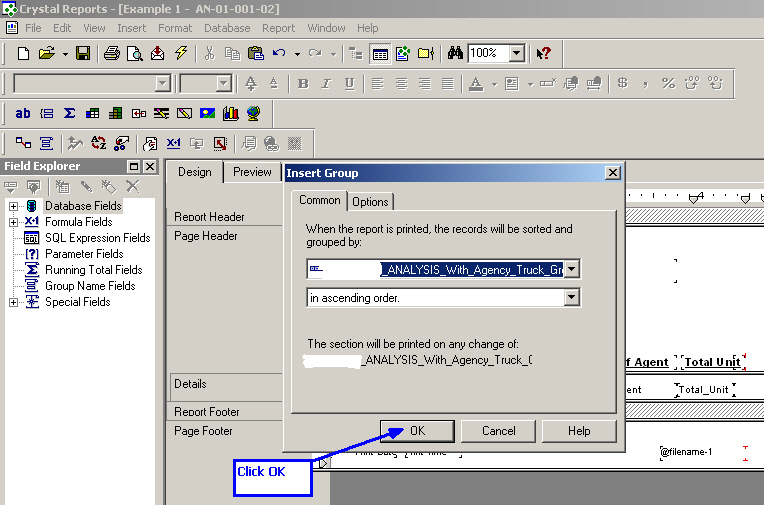Image resolution: width=764 pixels, height=505 pixels.
Task: Open Print Preview magnifier page icon
Action: [x=134, y=53]
